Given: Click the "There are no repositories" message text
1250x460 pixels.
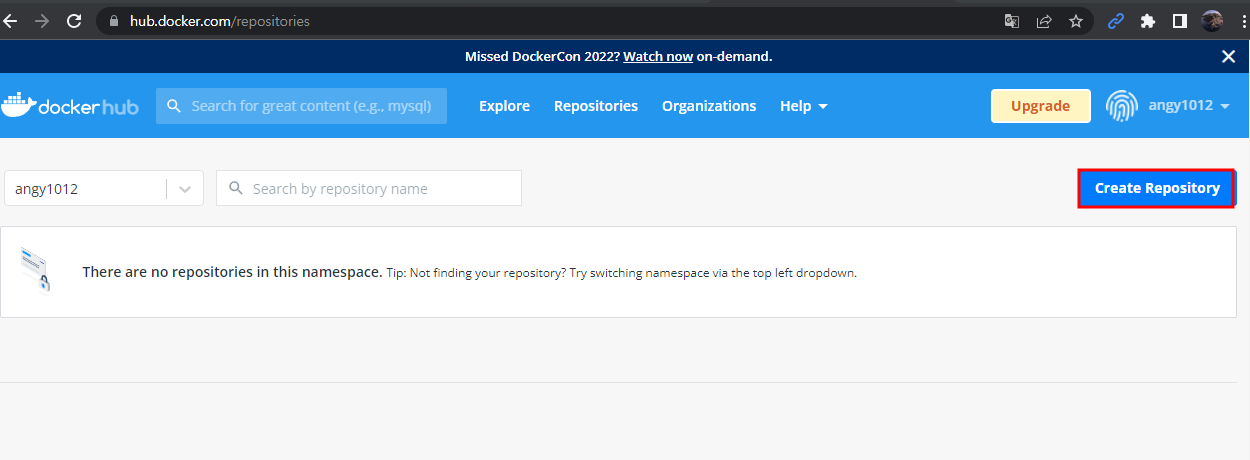Looking at the screenshot, I should pyautogui.click(x=232, y=272).
